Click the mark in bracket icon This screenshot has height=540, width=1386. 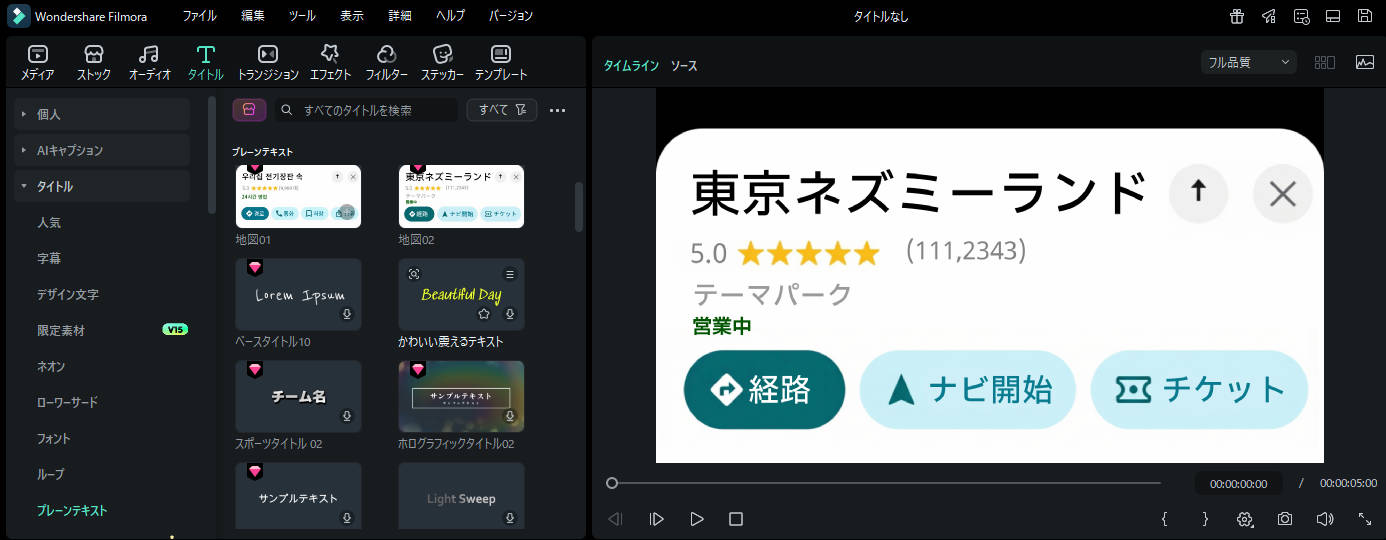pos(1165,519)
